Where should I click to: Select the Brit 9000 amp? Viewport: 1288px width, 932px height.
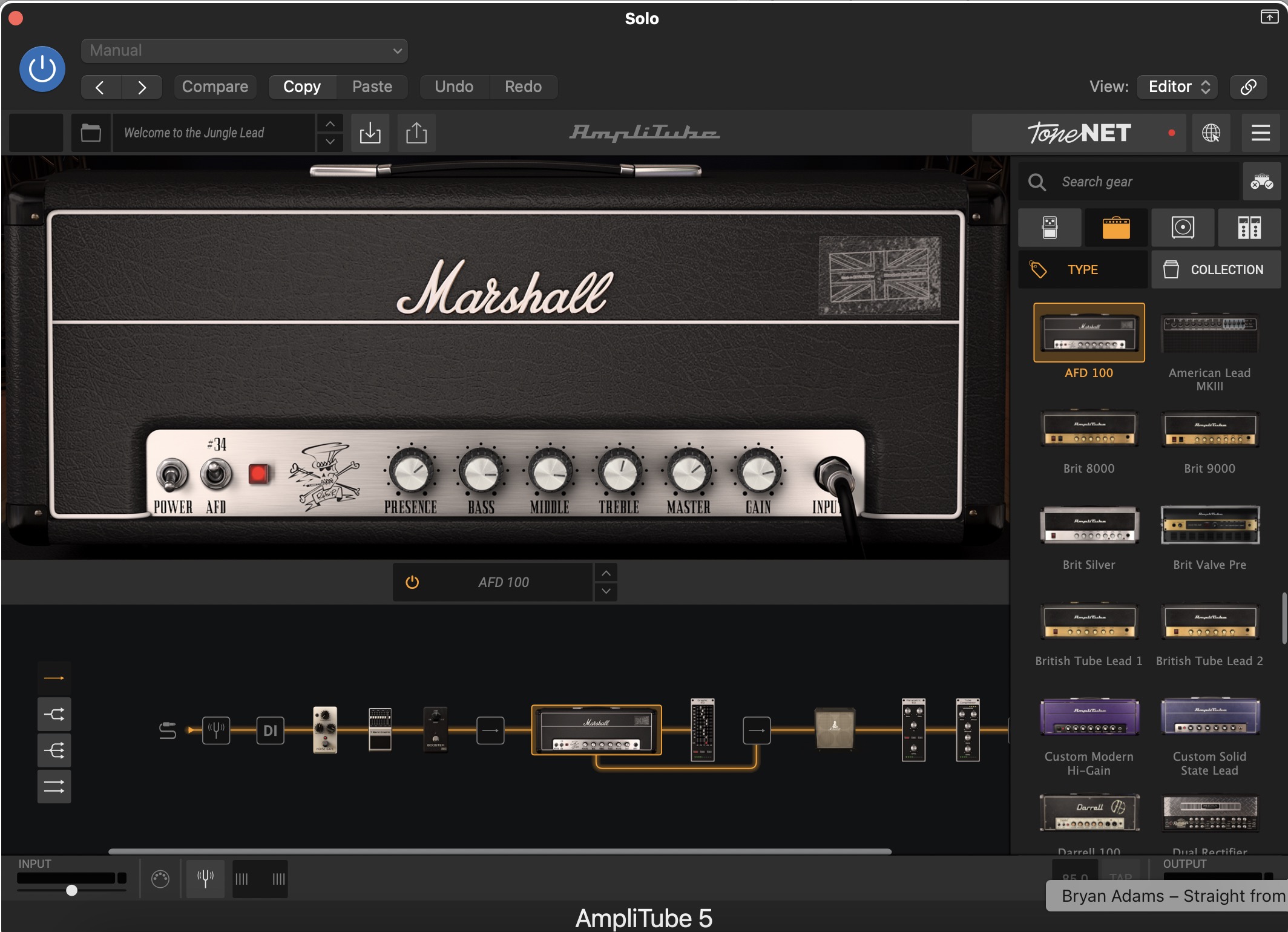[1210, 429]
